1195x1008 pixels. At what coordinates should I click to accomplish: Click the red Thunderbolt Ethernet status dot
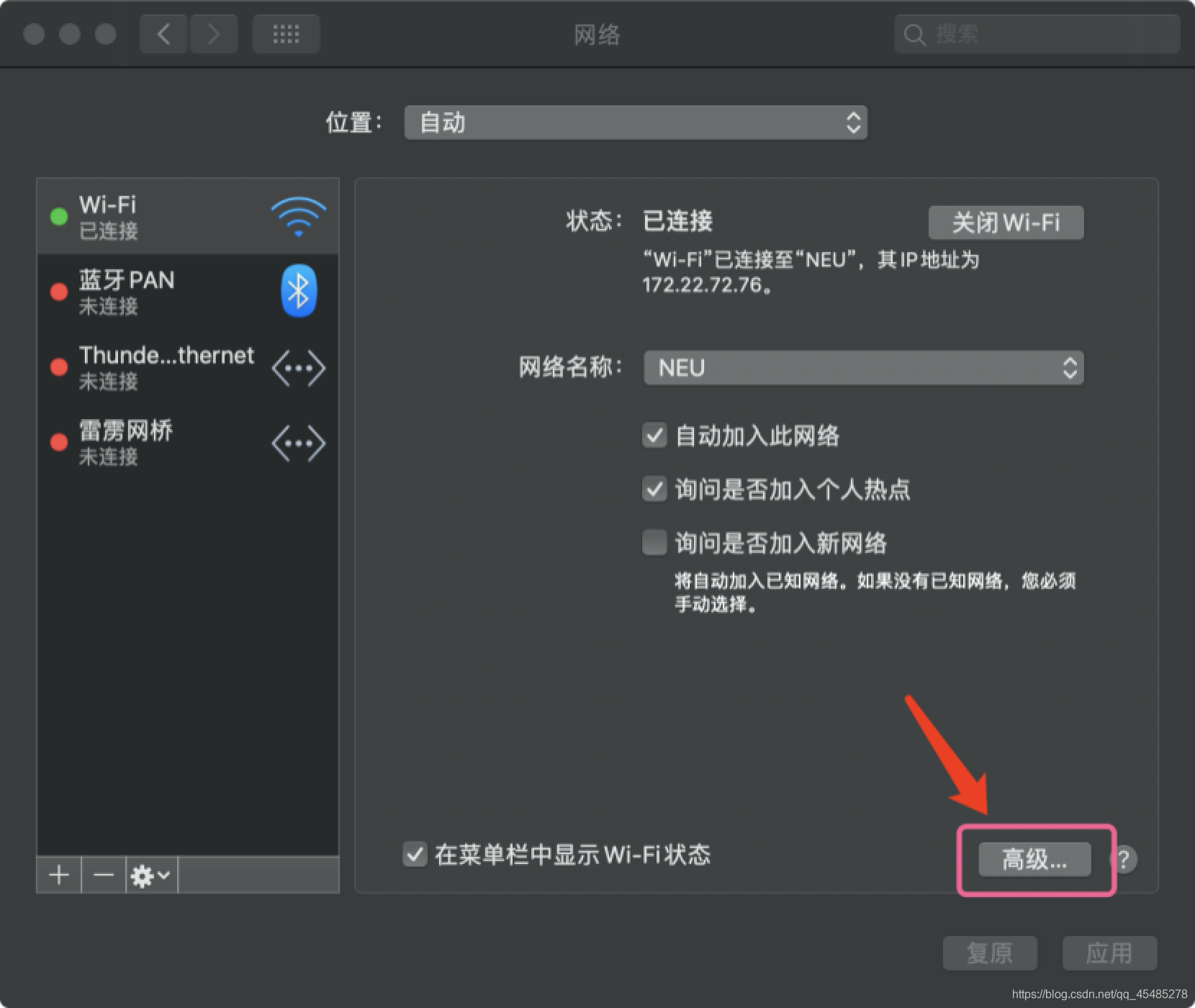pos(59,367)
